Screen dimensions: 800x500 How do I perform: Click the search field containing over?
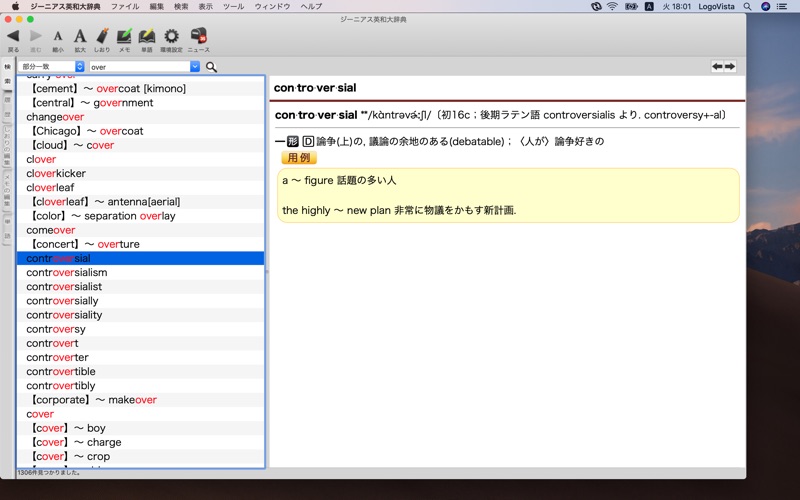coord(140,67)
